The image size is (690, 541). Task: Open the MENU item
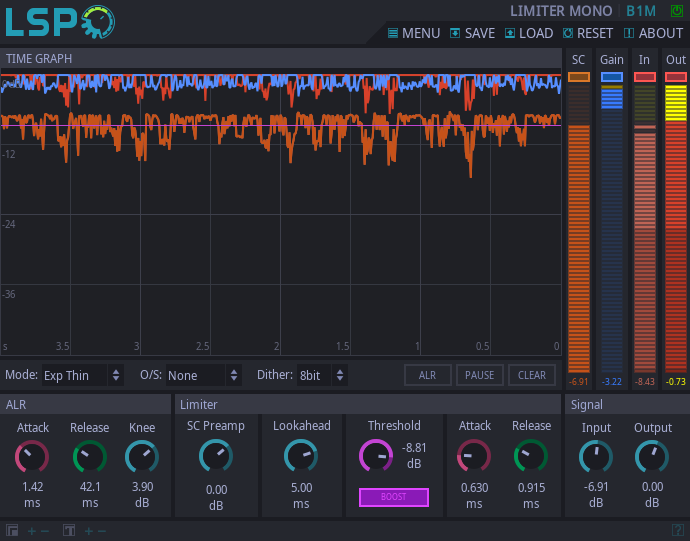pyautogui.click(x=414, y=33)
